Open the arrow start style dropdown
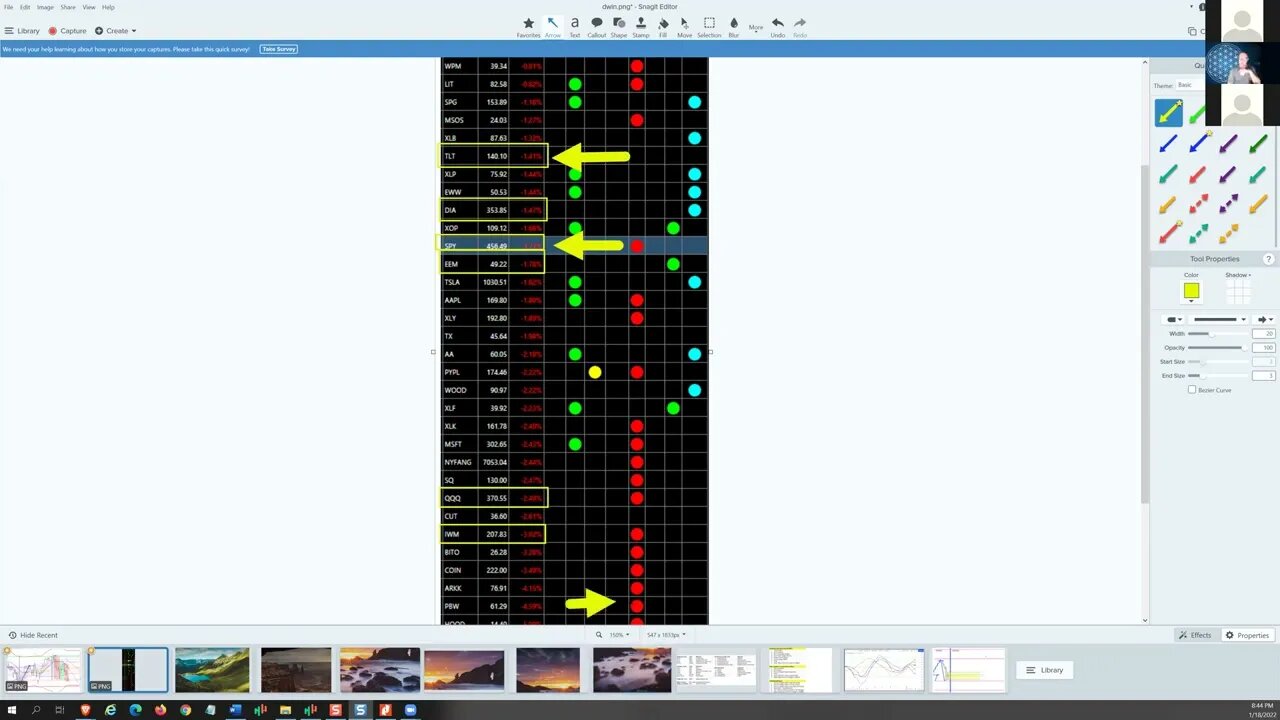The width and height of the screenshot is (1280, 720). 1174,320
